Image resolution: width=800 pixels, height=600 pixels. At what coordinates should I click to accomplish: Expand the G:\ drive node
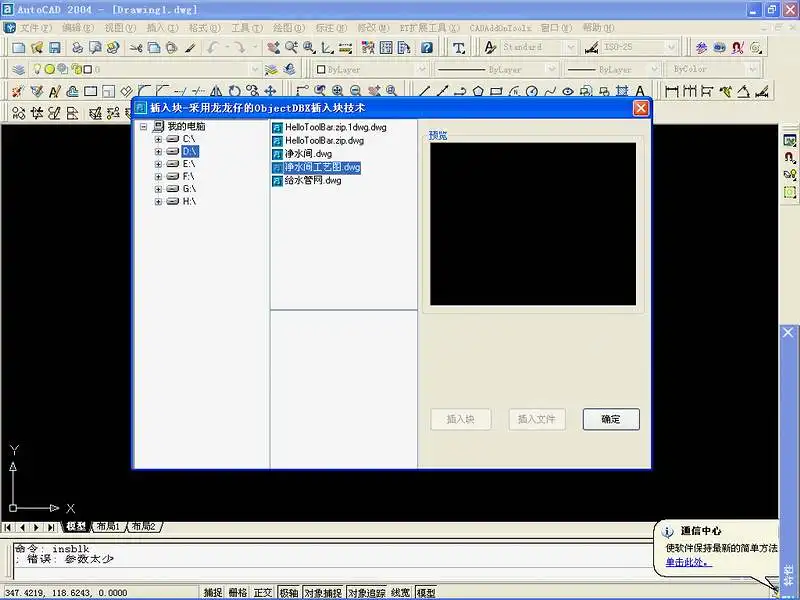tap(158, 189)
